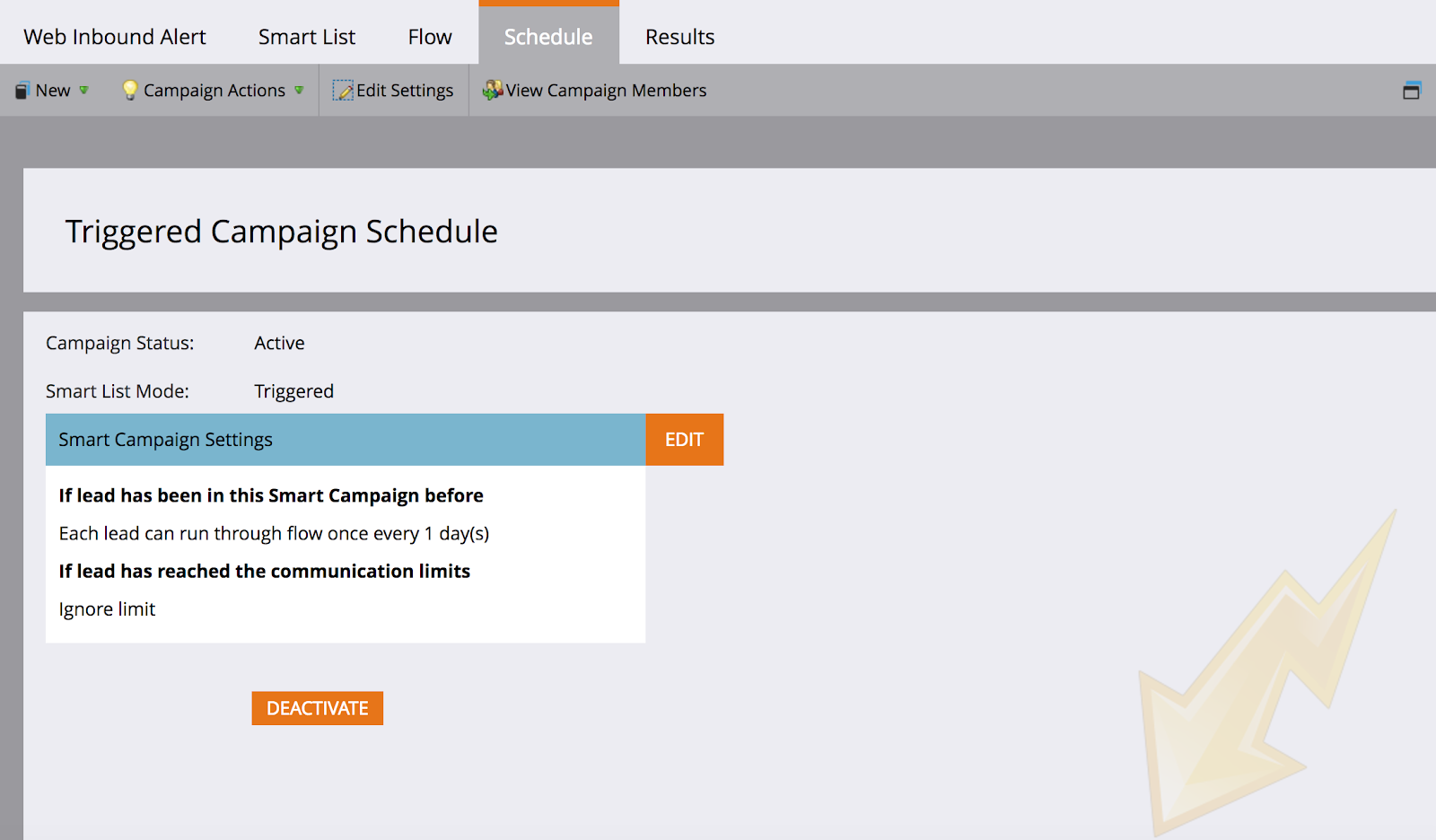Click the New clipboard icon in toolbar
1436x840 pixels.
[22, 91]
